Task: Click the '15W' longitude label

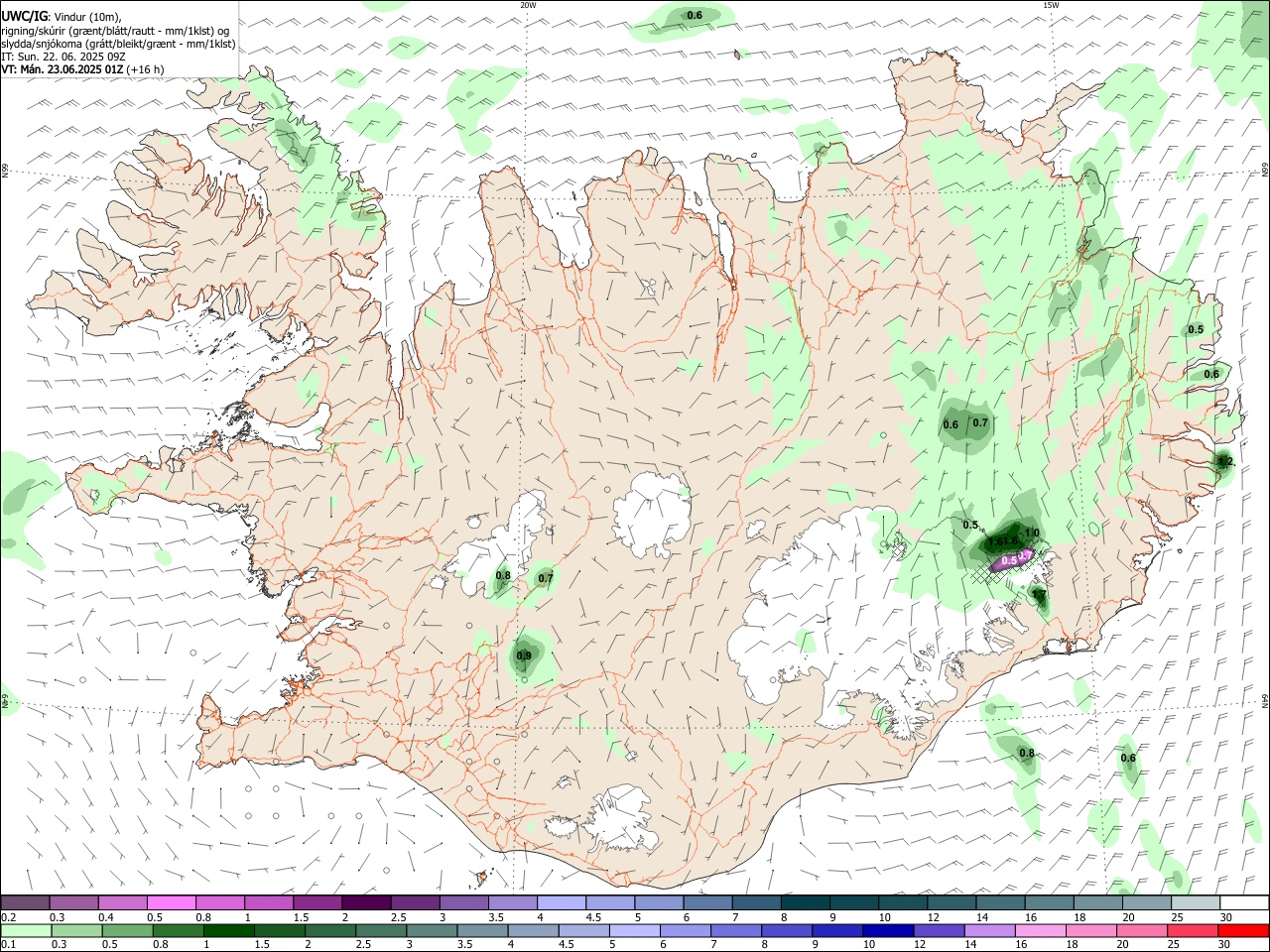Action: [x=1051, y=5]
